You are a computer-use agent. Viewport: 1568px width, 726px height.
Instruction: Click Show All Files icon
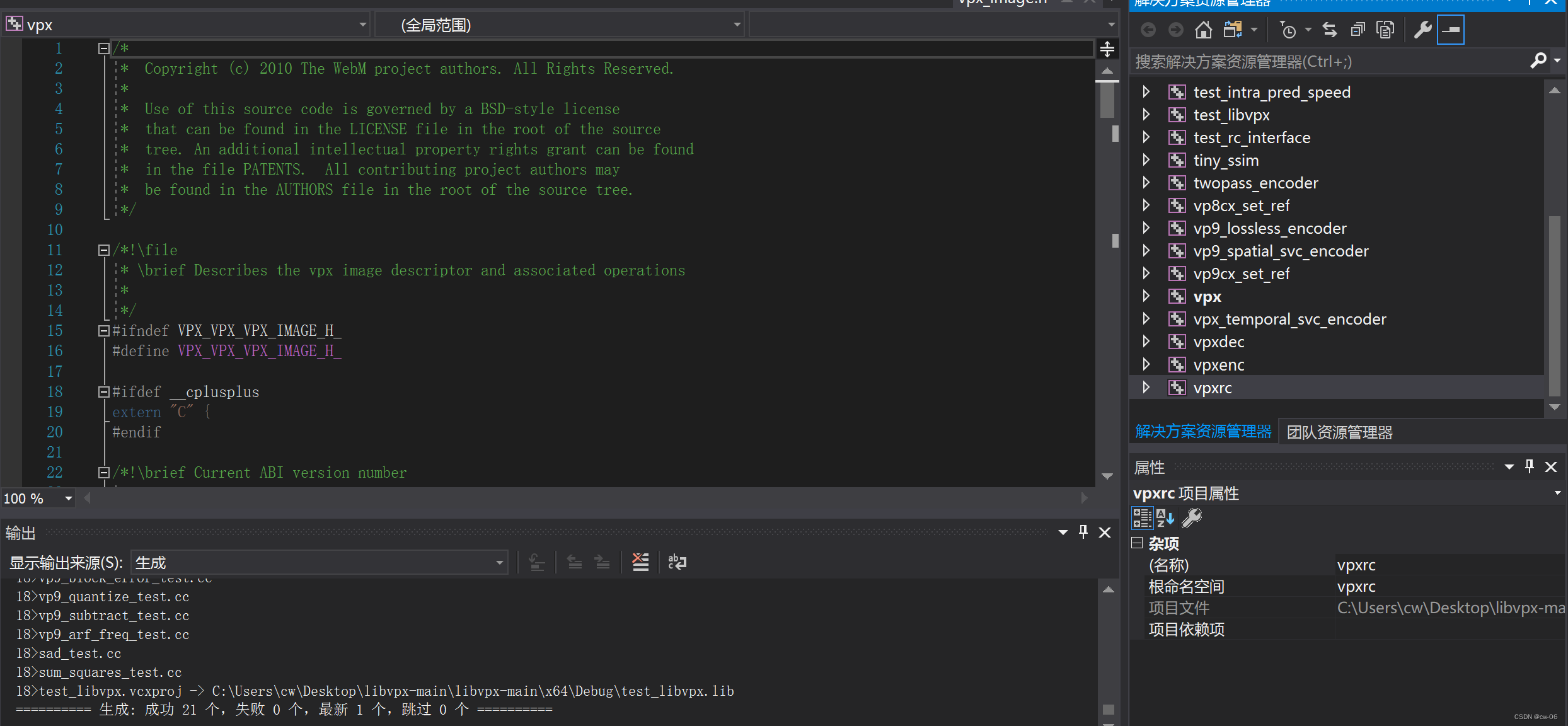coord(1385,30)
